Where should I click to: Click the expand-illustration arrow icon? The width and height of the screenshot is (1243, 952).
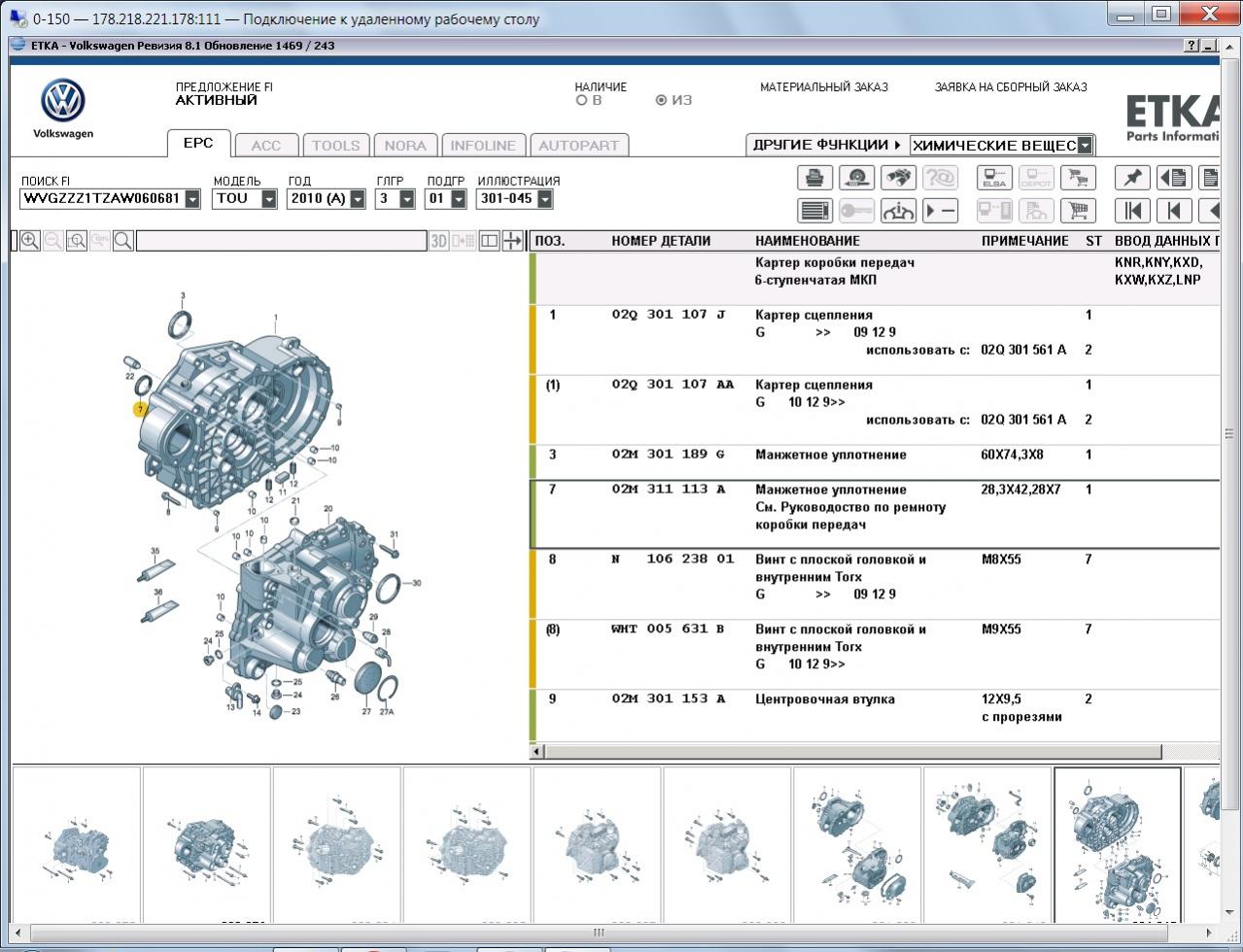(513, 241)
